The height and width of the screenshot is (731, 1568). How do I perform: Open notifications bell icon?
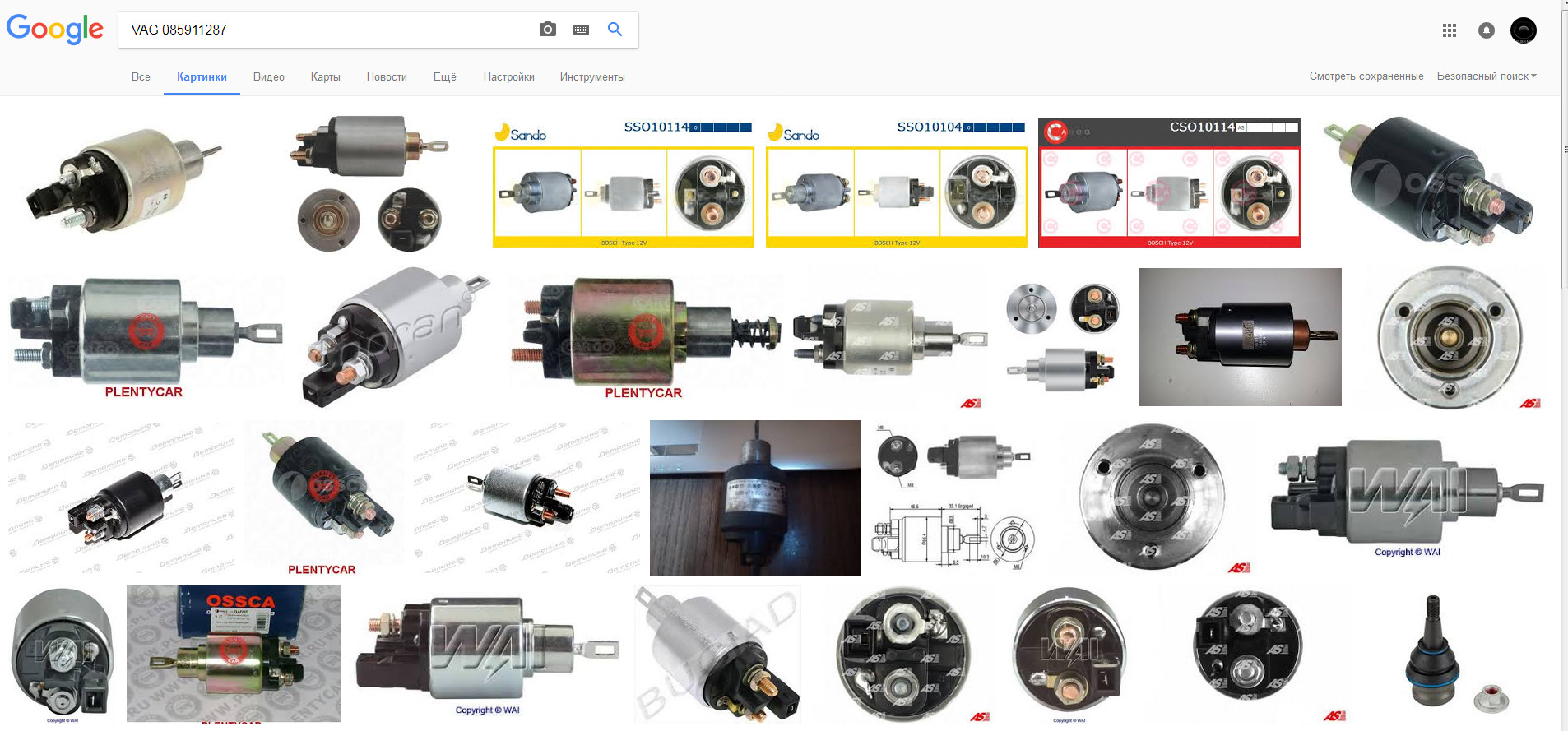pyautogui.click(x=1486, y=30)
